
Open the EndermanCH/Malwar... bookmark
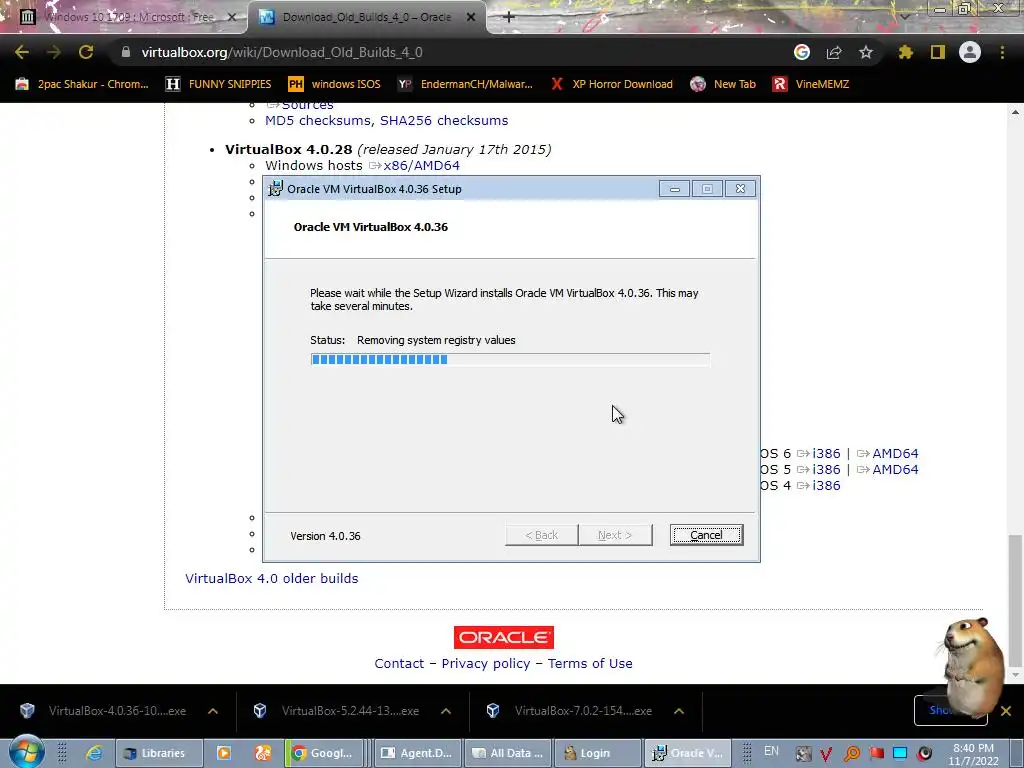coord(466,84)
